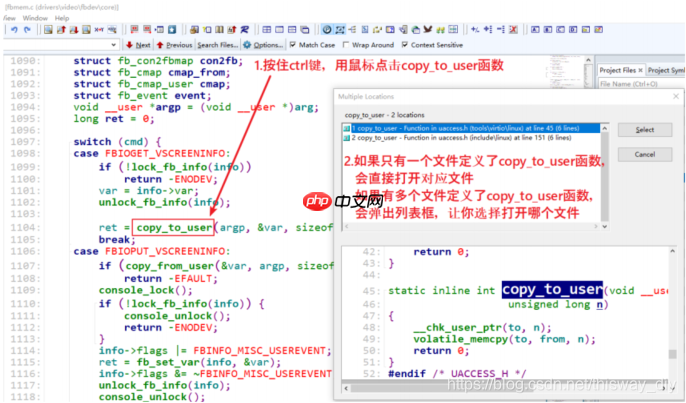Click main editor scroll-up arrow
686x403 pixels.
tap(588, 60)
